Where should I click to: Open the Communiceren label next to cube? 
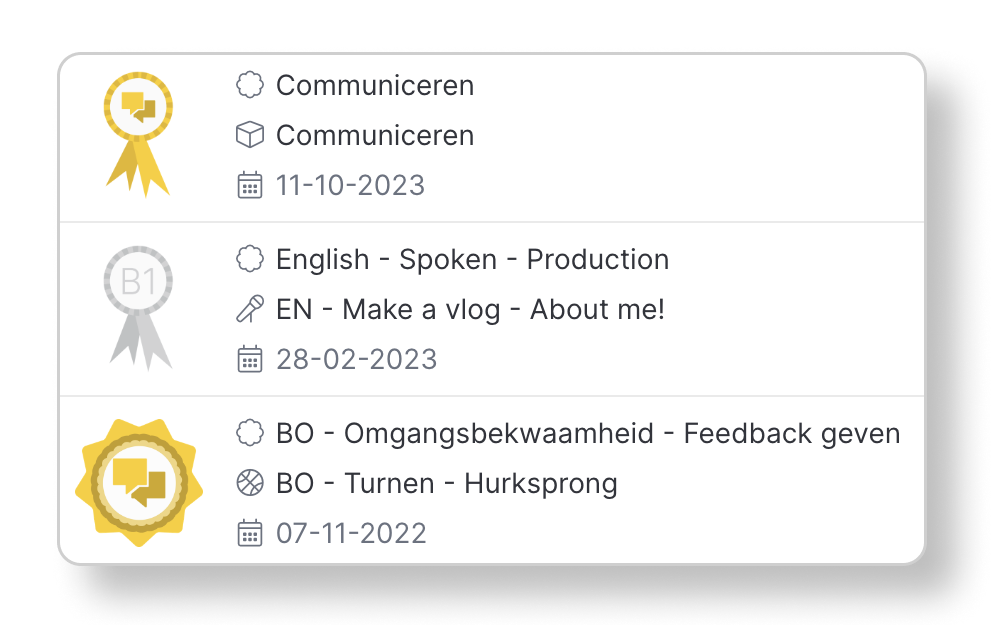375,135
